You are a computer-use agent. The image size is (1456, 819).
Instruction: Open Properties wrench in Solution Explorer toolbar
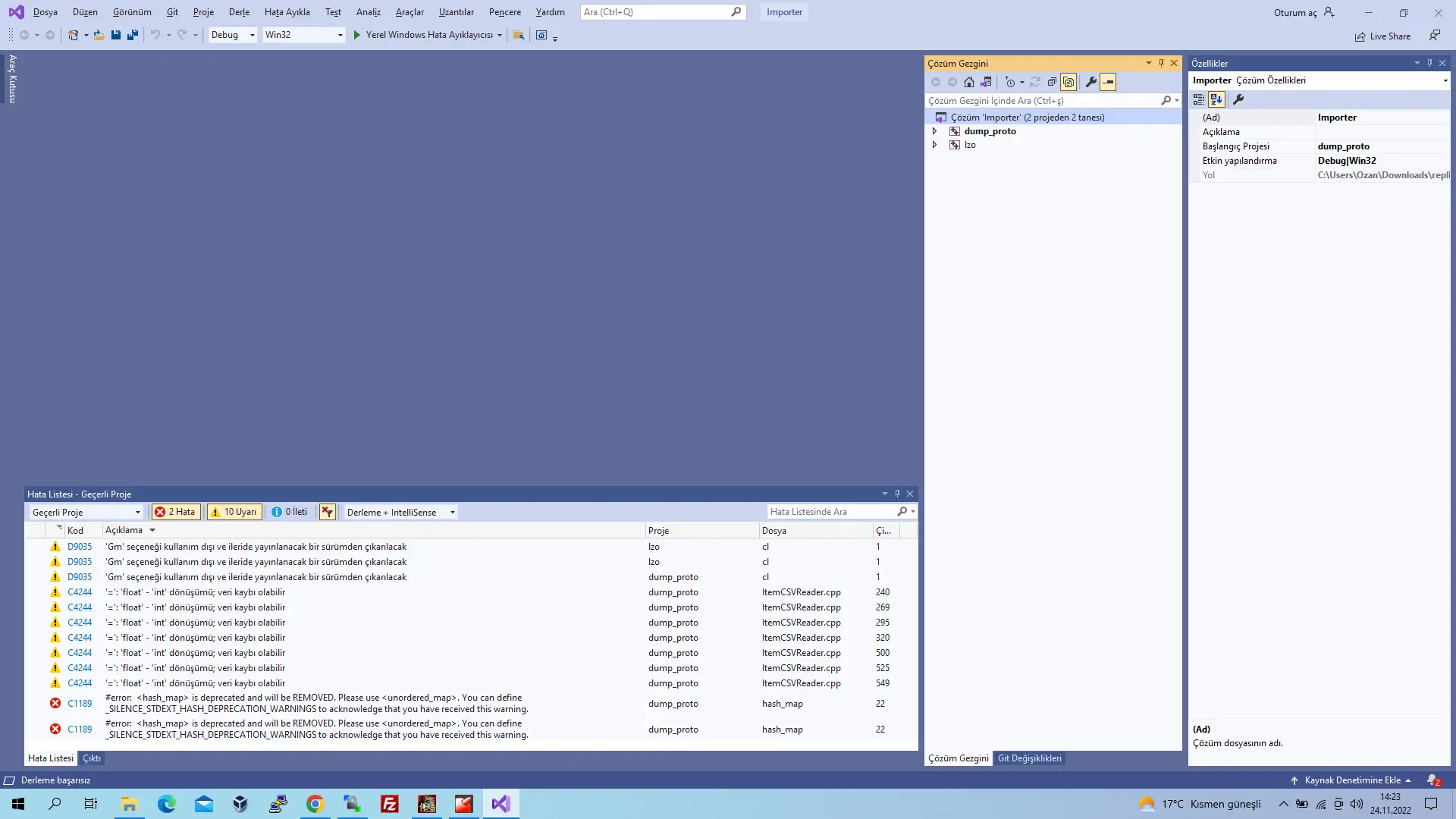(x=1090, y=82)
